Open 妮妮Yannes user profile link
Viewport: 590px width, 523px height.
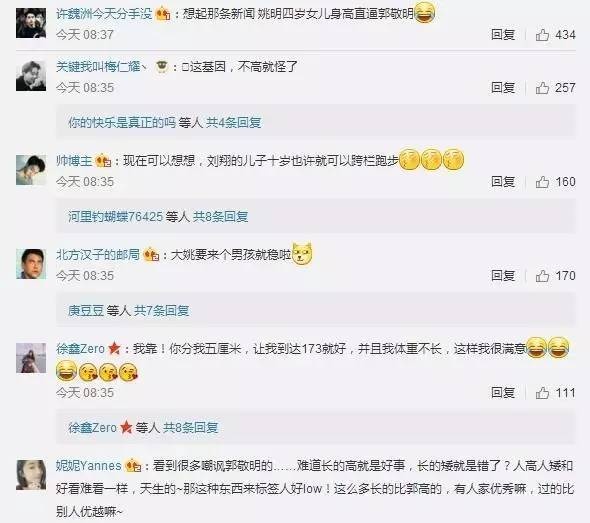[88, 466]
